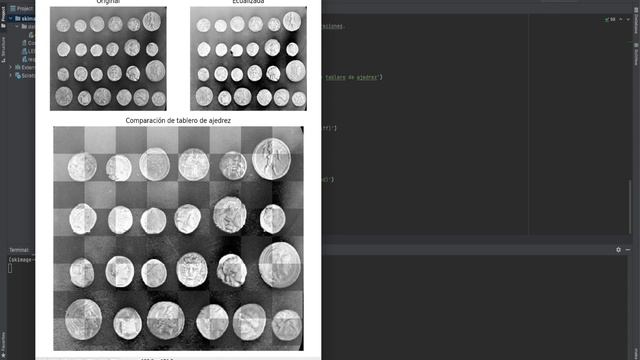Collapse the nested folder under project root
Image resolution: width=640 pixels, height=360 pixels.
[17, 27]
